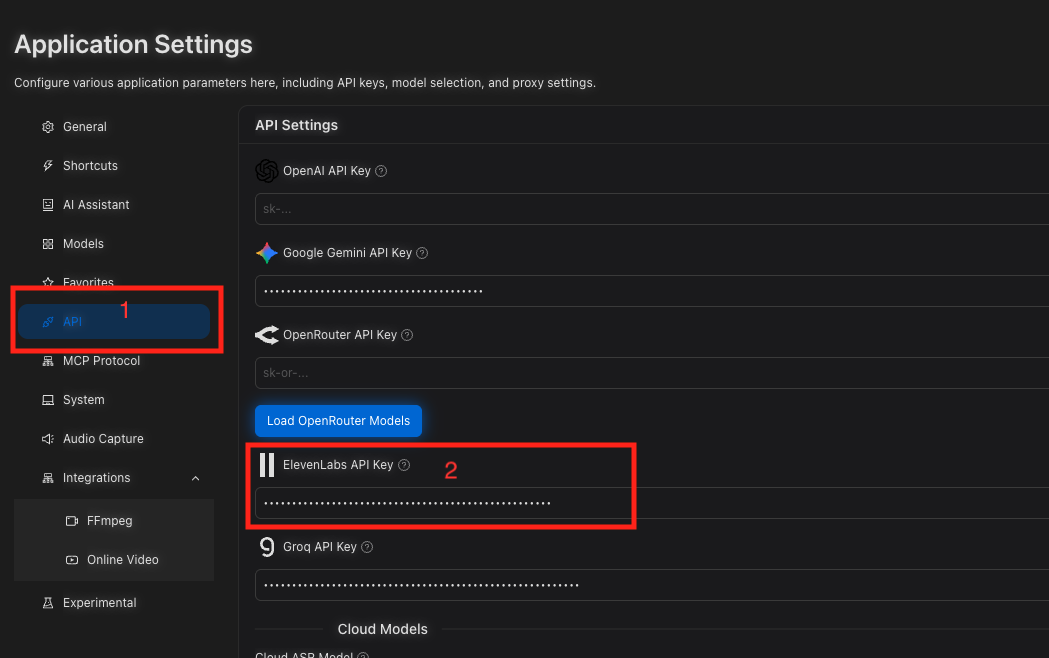Click the Groq API Key label
This screenshot has width=1049, height=658.
[320, 547]
